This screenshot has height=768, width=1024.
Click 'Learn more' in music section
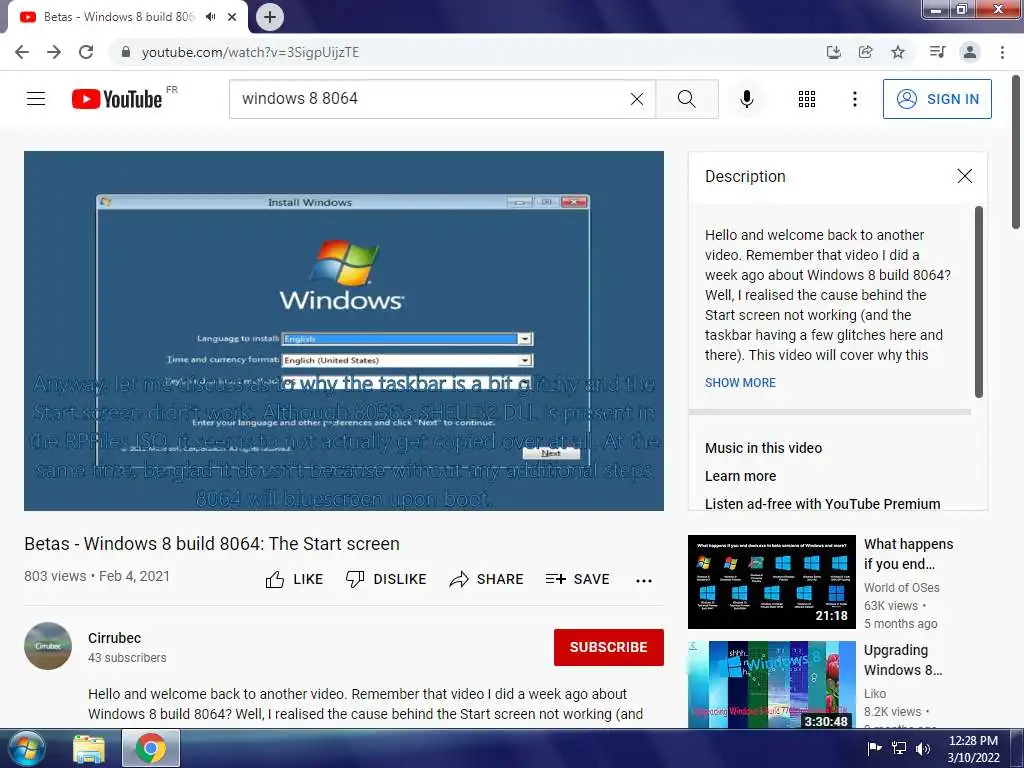(x=741, y=476)
